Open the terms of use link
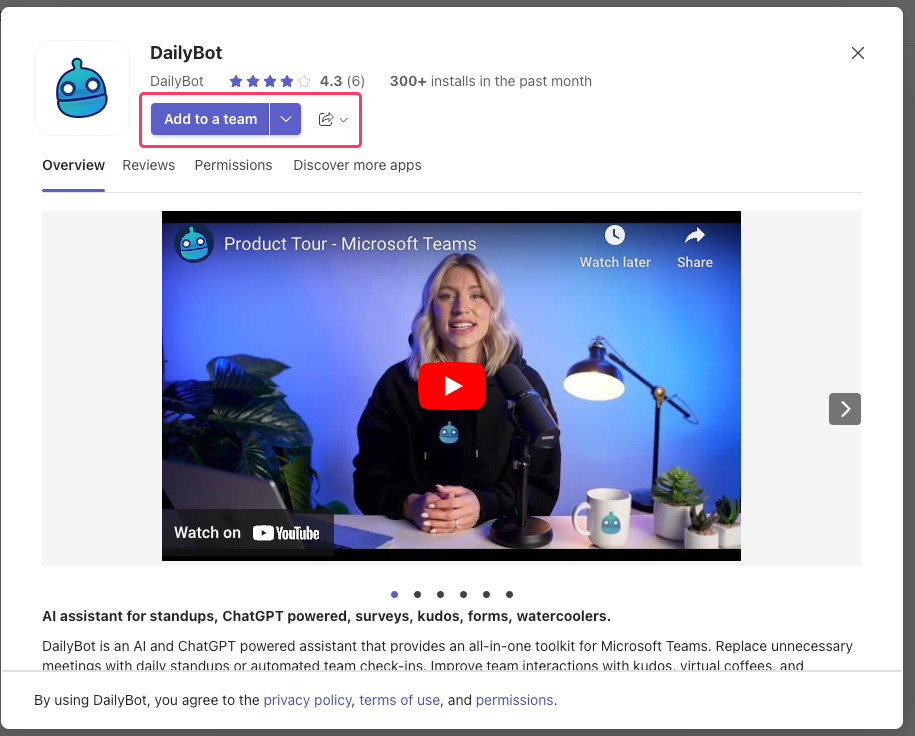Screen dimensions: 915x736 (400, 700)
